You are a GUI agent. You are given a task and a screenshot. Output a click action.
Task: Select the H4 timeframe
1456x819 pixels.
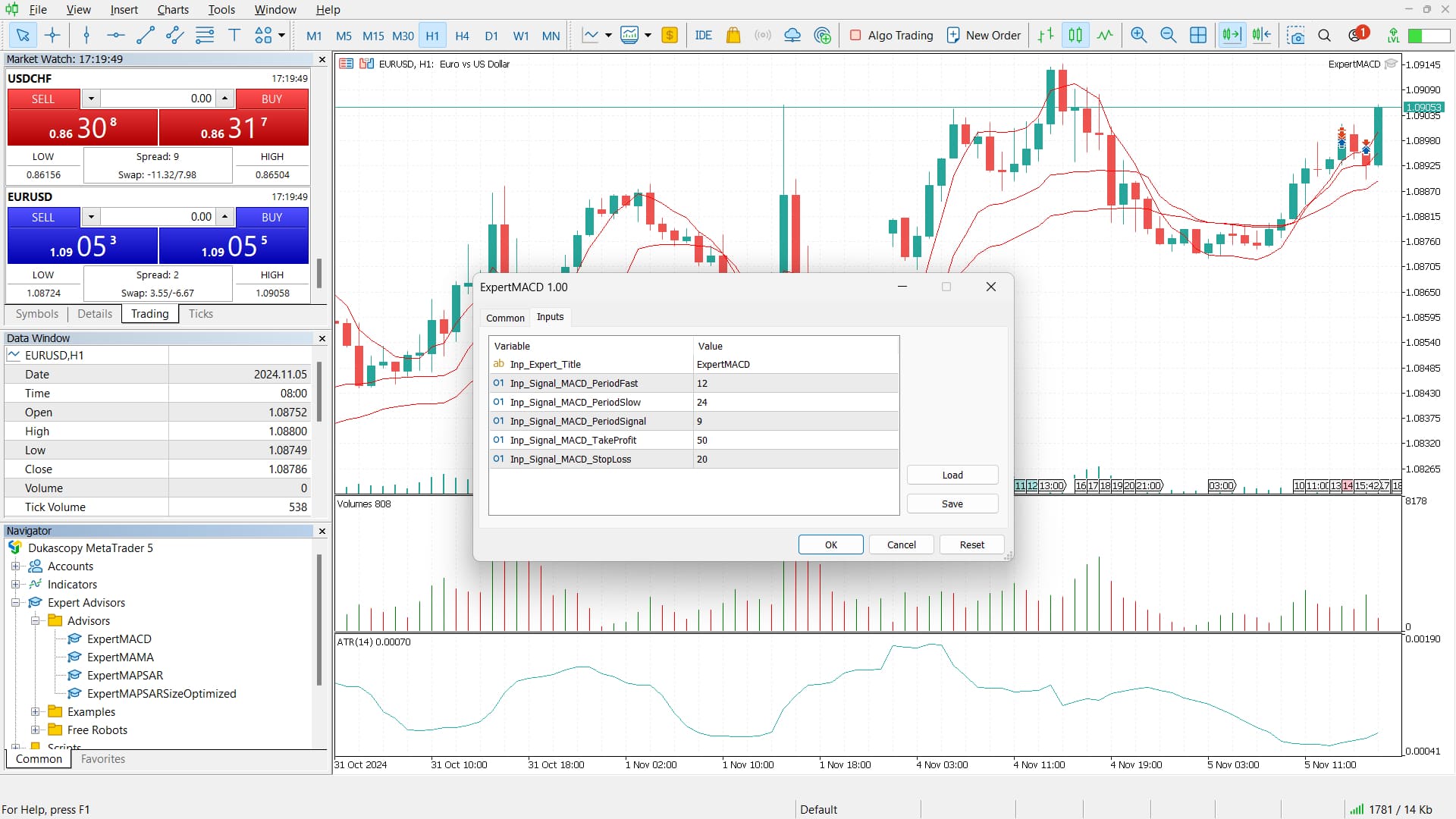(462, 36)
